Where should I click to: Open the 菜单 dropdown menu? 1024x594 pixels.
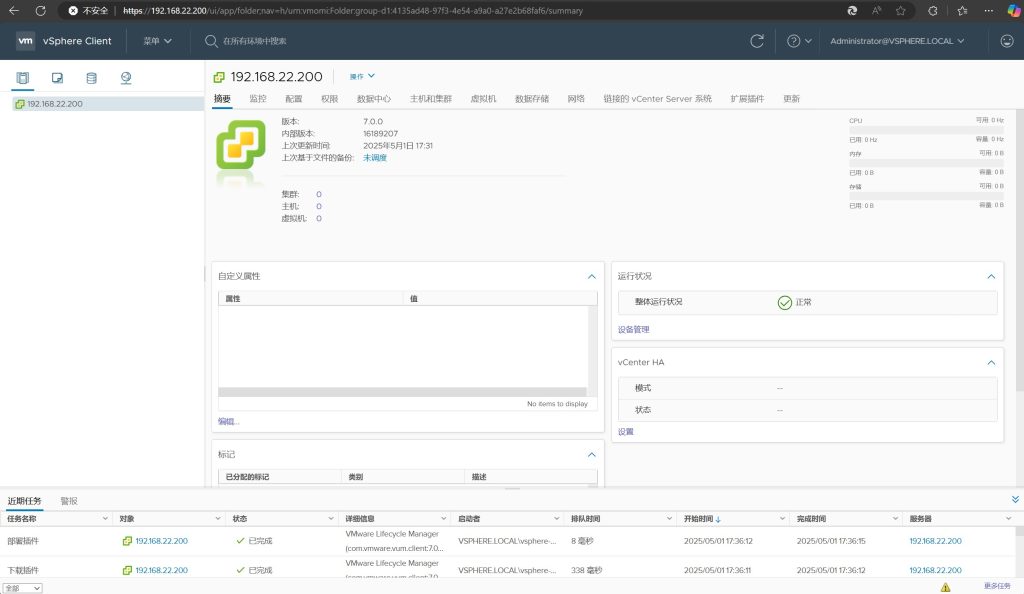click(x=157, y=41)
